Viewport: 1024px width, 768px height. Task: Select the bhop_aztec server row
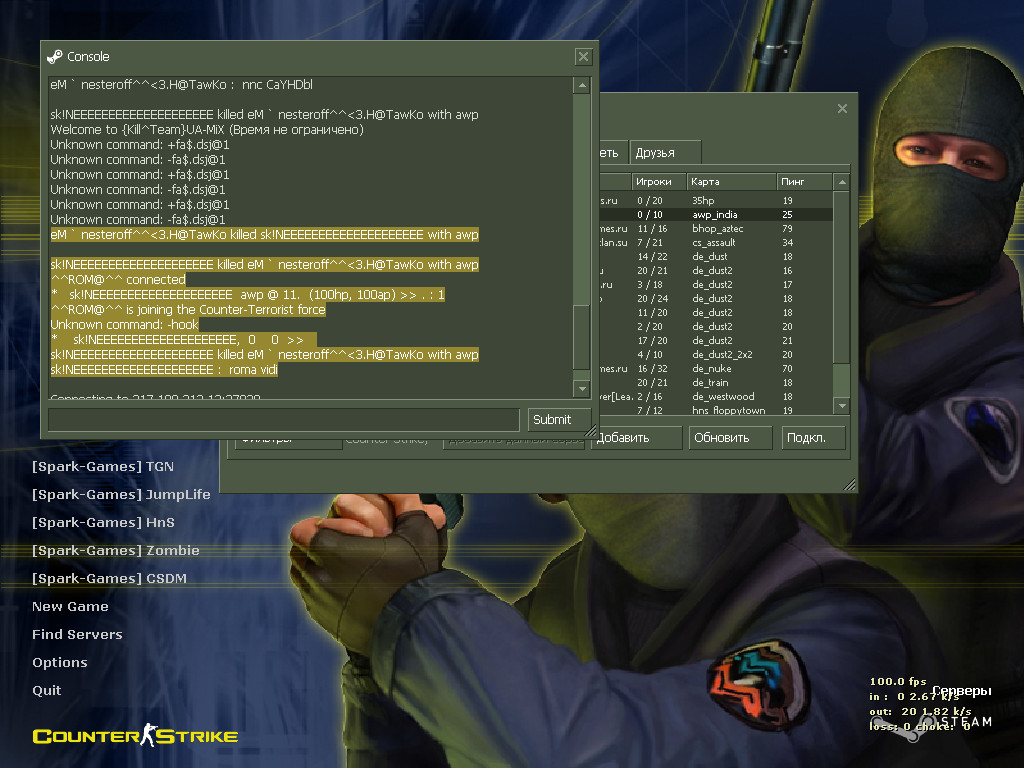[716, 229]
